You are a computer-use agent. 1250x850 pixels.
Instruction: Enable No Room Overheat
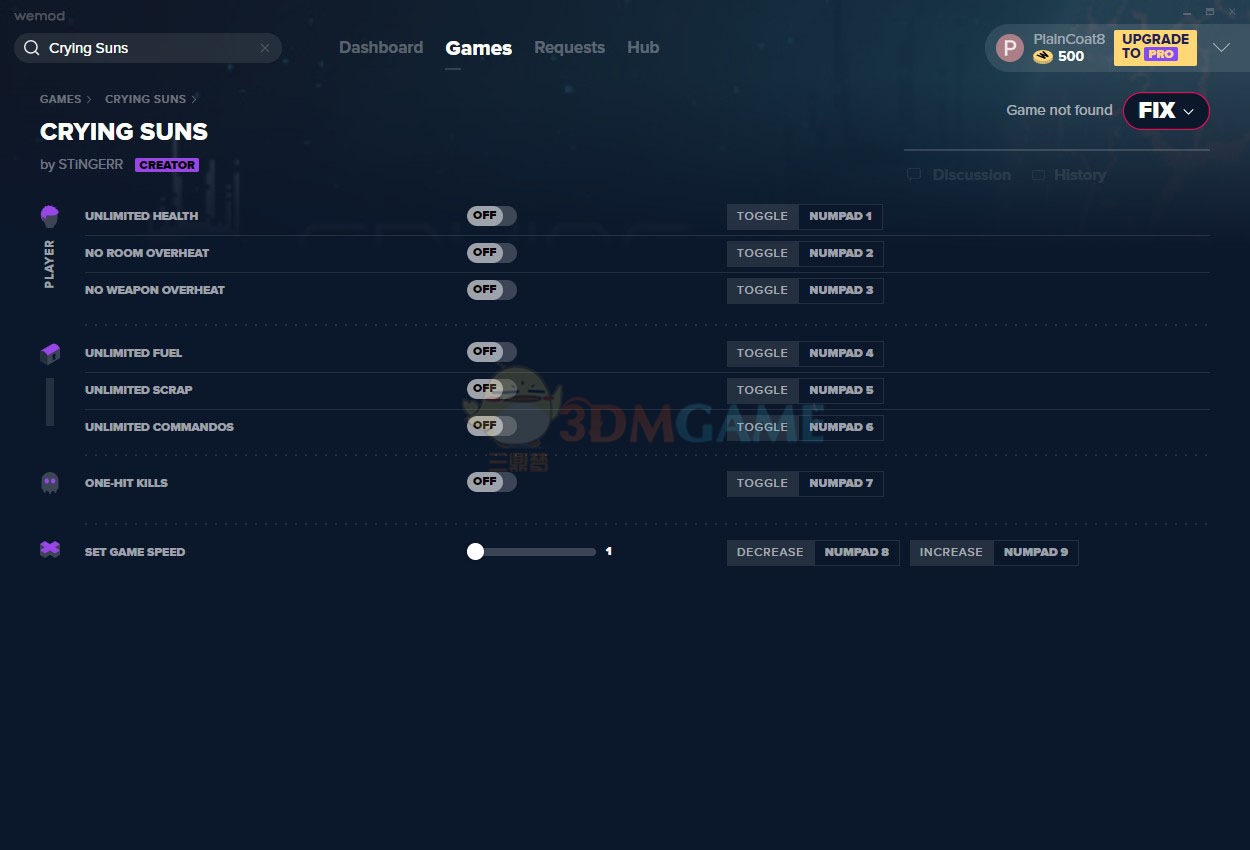(x=492, y=253)
